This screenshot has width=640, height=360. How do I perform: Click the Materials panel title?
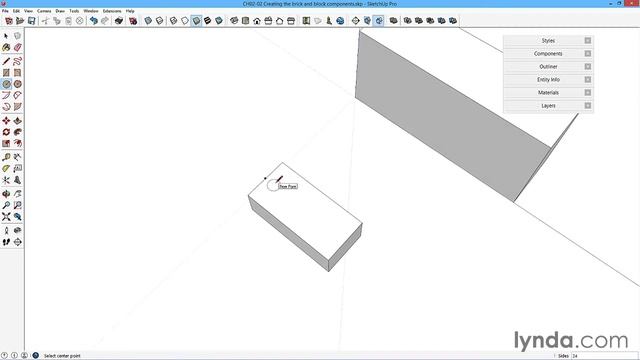[548, 93]
